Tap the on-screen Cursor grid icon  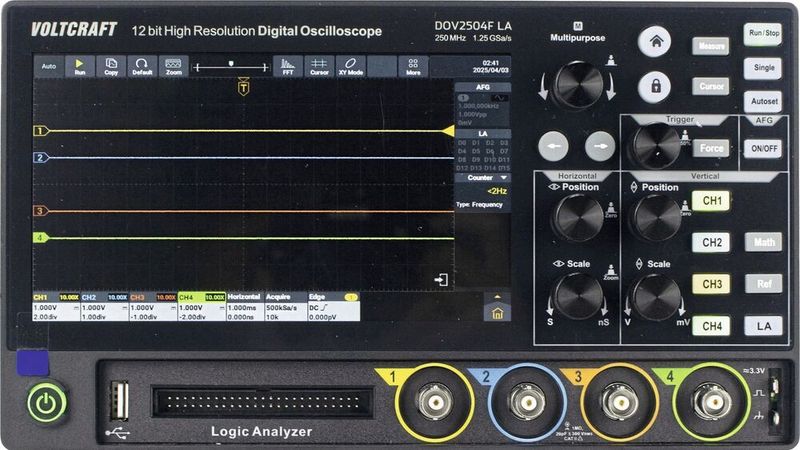coord(319,66)
